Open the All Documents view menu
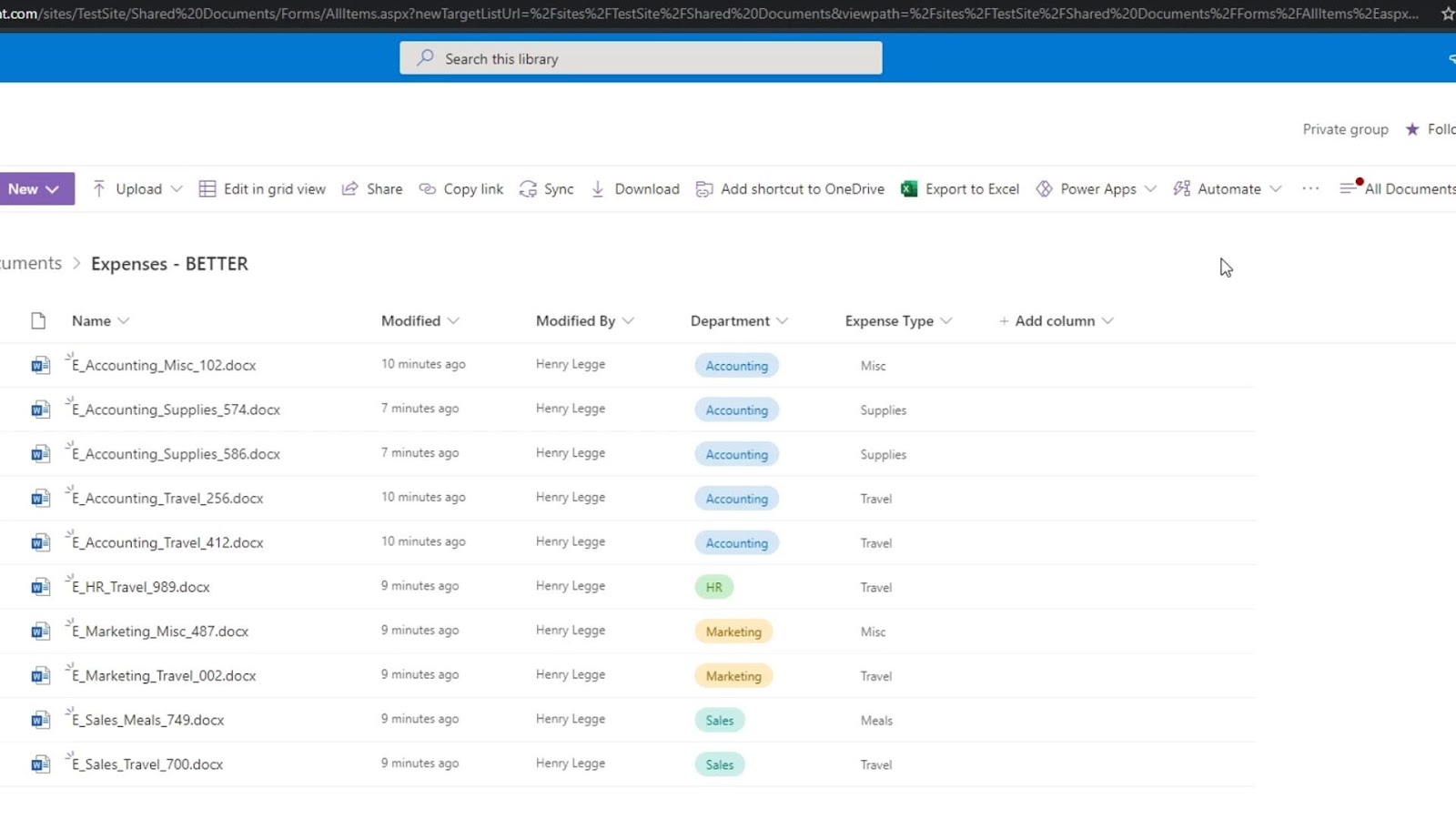Image resolution: width=1456 pixels, height=819 pixels. (1398, 188)
